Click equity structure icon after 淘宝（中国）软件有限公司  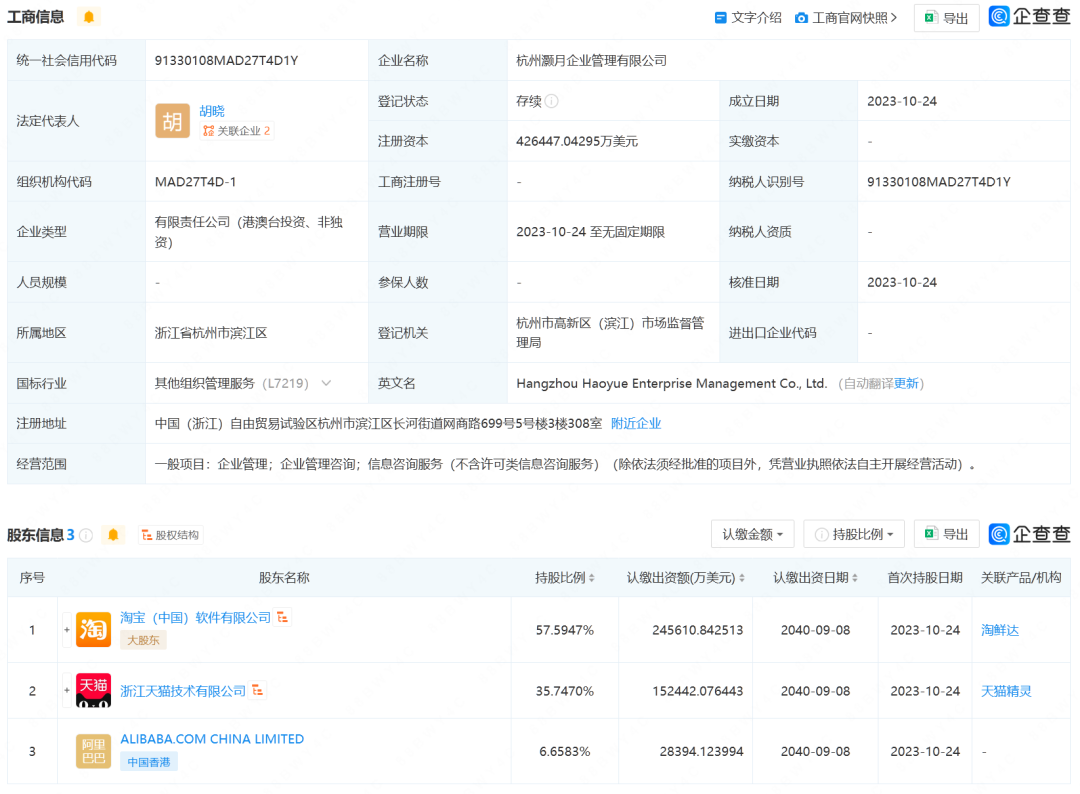(282, 617)
